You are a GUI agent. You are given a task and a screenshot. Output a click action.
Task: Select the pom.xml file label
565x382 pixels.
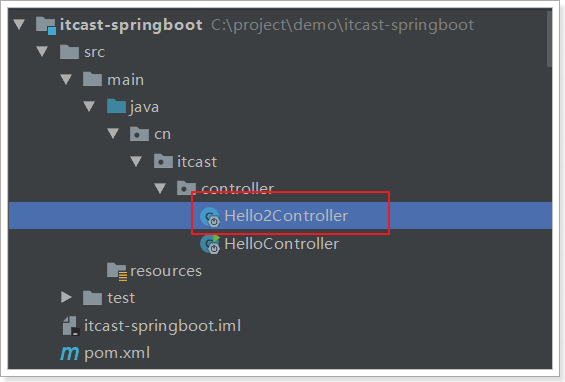tap(117, 353)
